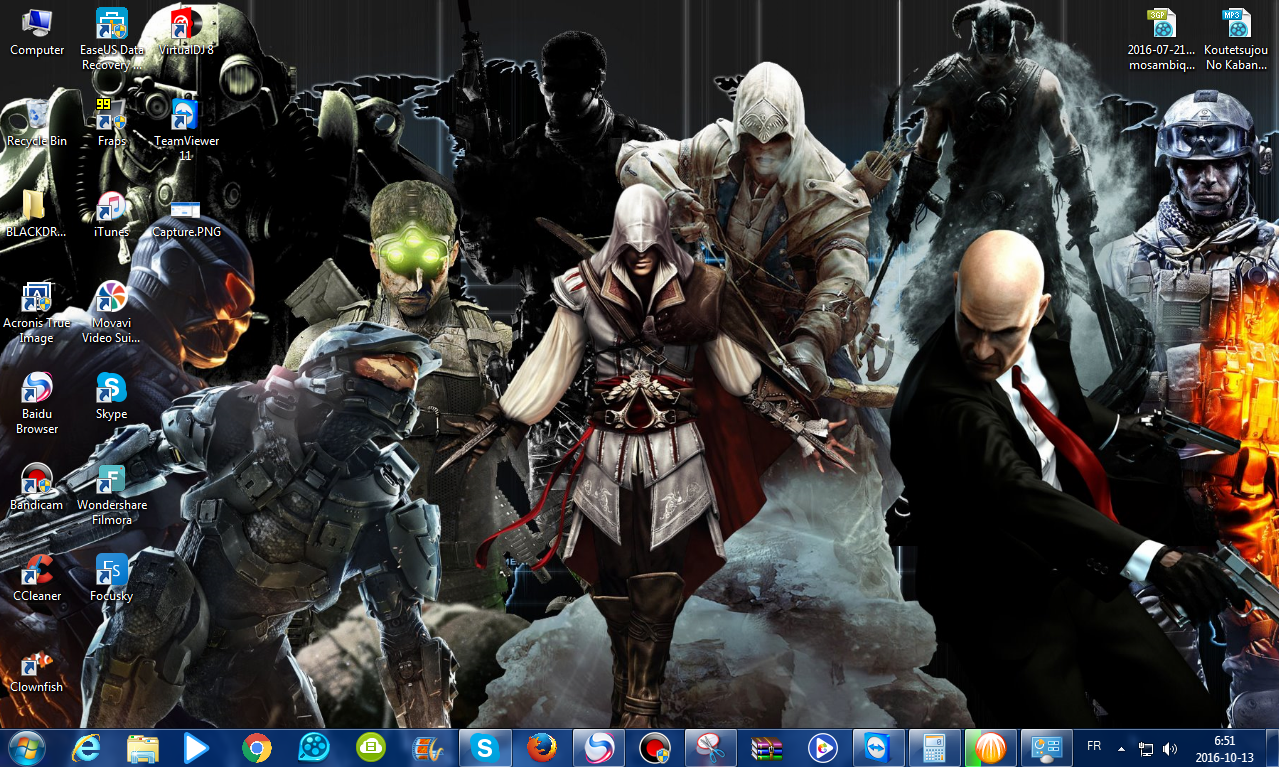
Task: Click the orange globe taskbar icon
Action: pyautogui.click(x=991, y=747)
